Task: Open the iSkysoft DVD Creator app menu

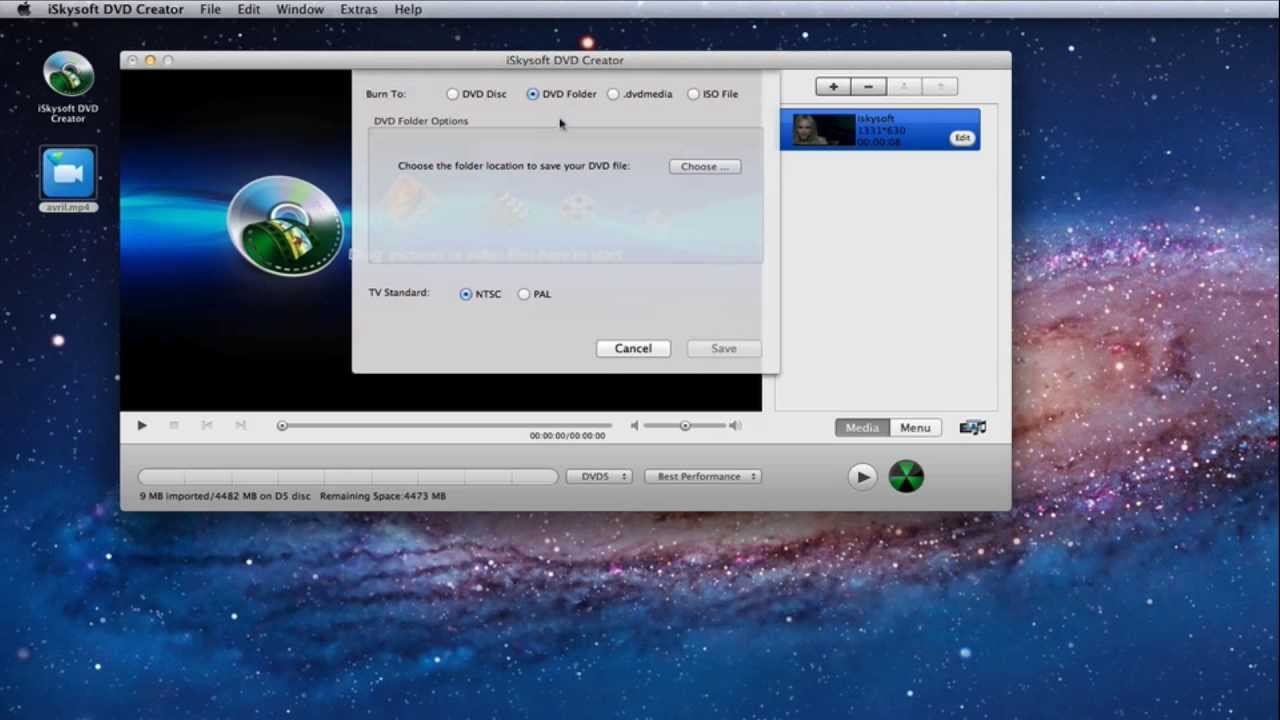Action: click(116, 9)
